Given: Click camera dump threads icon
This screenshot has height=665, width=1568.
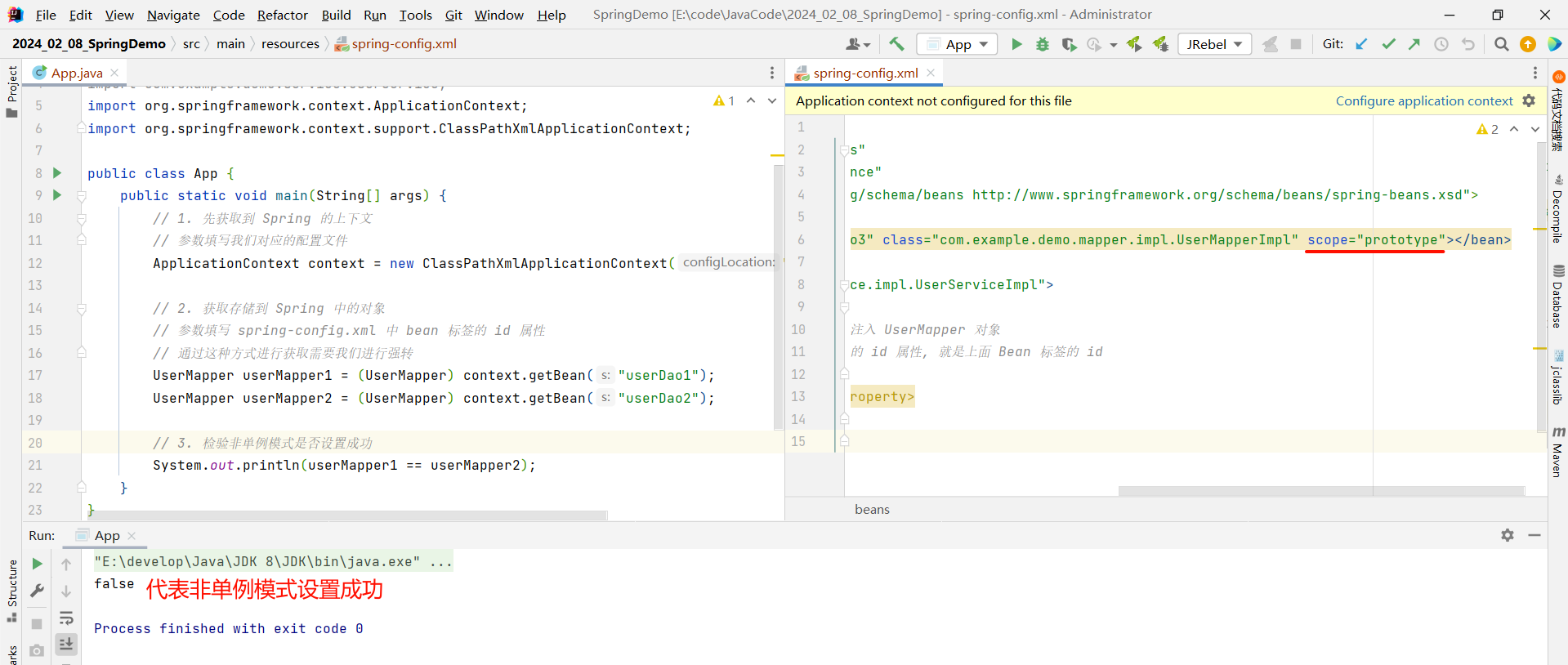Looking at the screenshot, I should click(37, 650).
